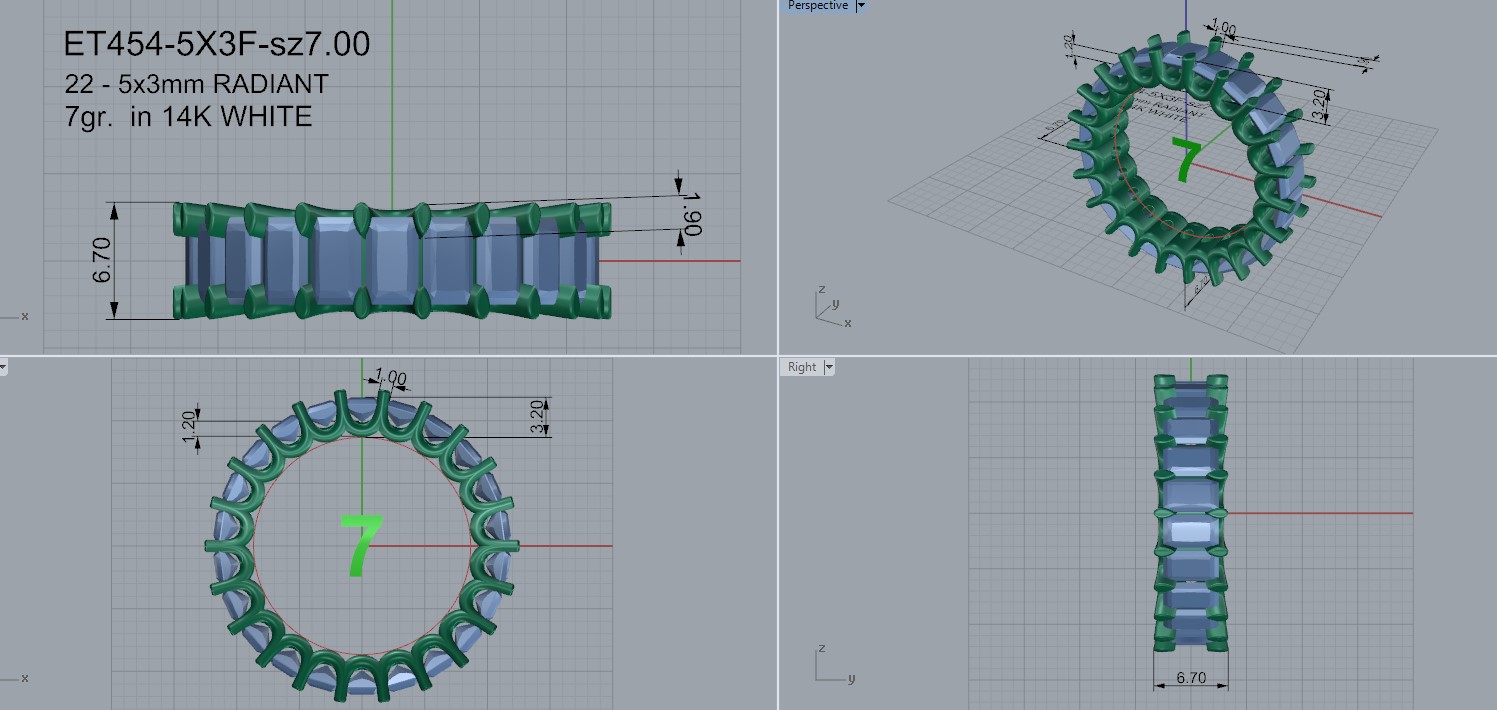Open the Perspective viewport dropdown arrow

point(861,6)
